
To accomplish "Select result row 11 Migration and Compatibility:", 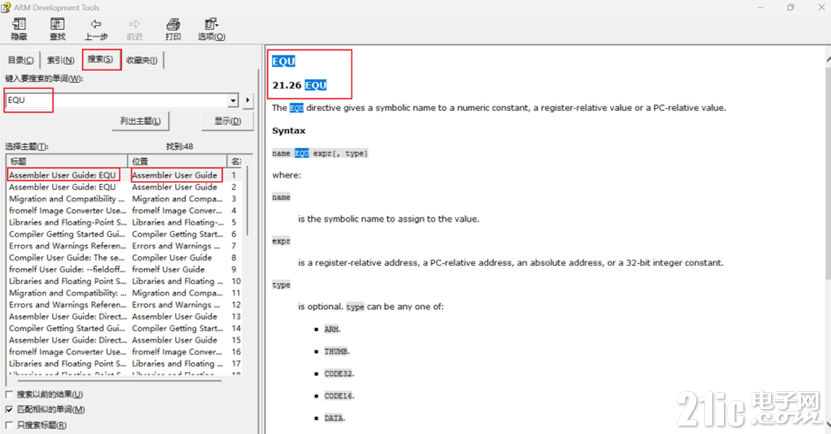I will pos(125,293).
